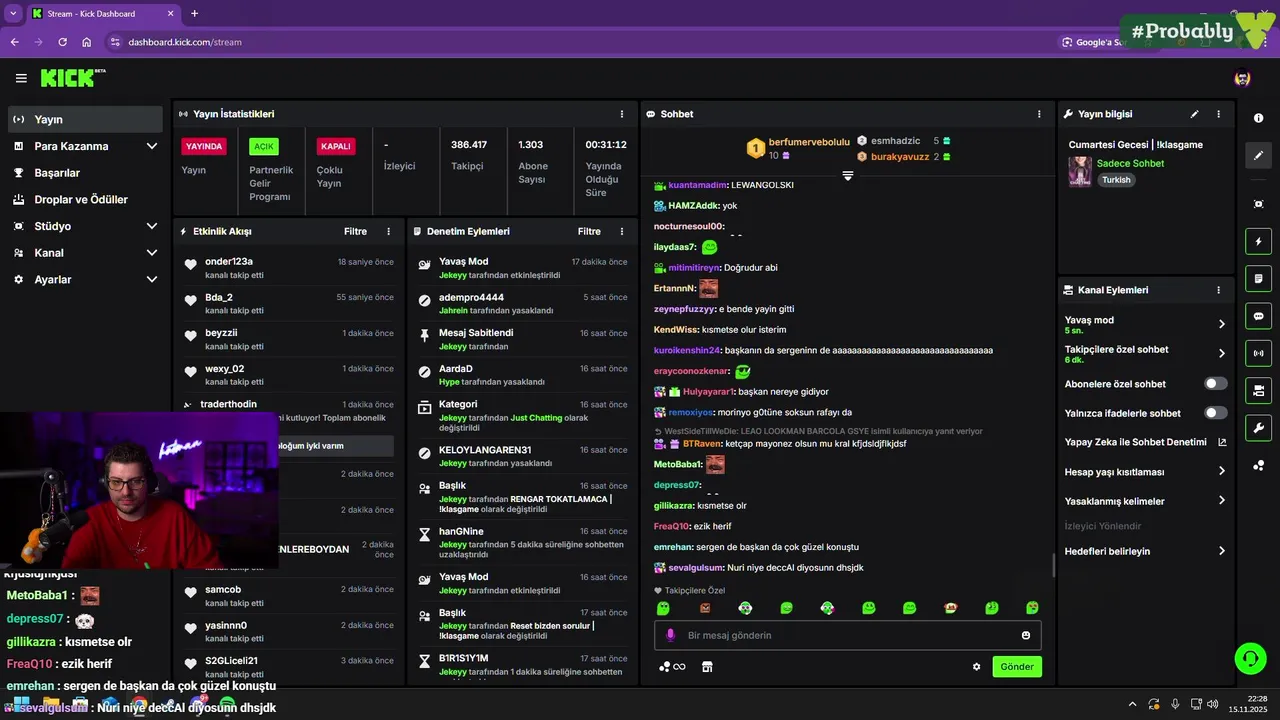Viewport: 1280px width, 720px height.
Task: Click username berfumervebolulu in chat leaderboard
Action: click(x=808, y=143)
